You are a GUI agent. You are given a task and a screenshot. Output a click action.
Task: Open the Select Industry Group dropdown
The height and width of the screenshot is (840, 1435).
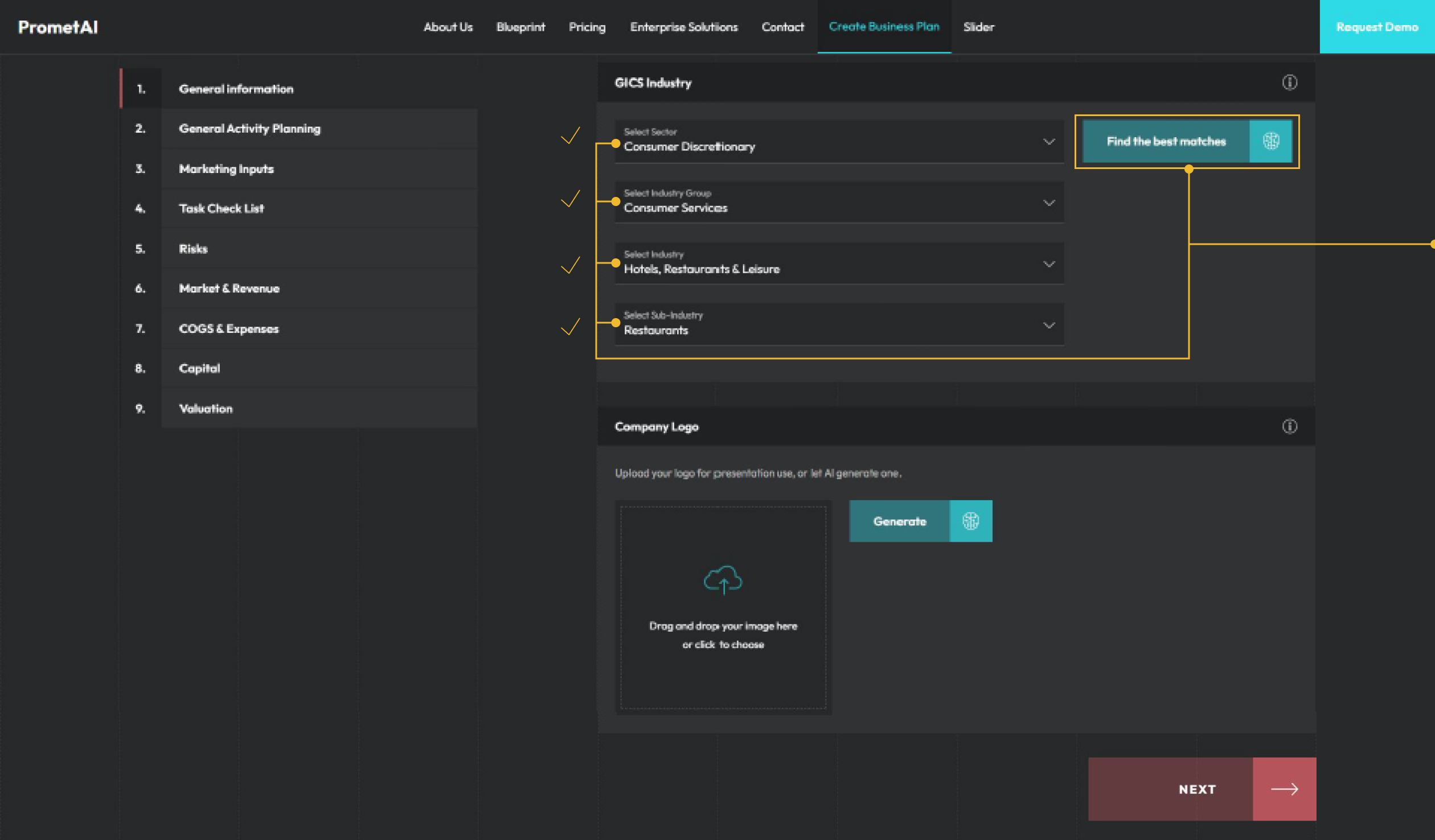839,203
